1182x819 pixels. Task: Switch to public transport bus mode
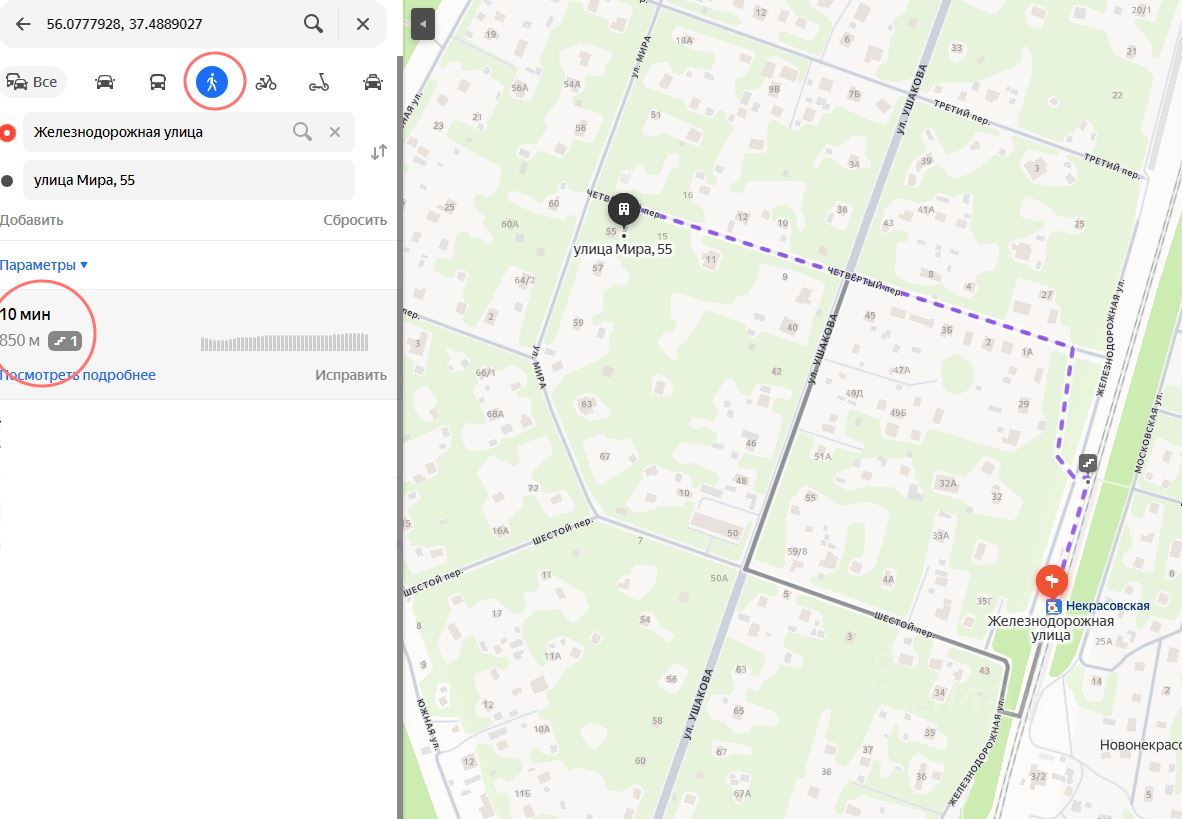tap(158, 81)
